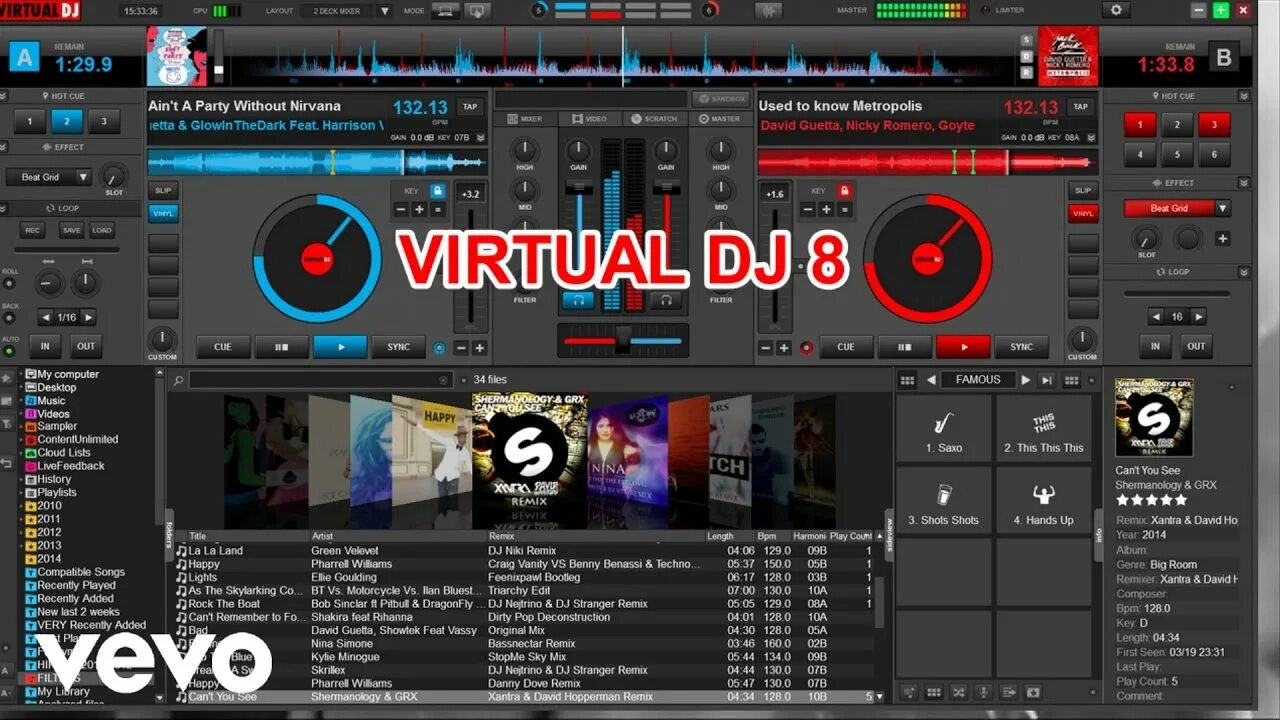Toggle SLIP mode on deck A
Image resolution: width=1280 pixels, height=720 pixels.
(x=163, y=190)
